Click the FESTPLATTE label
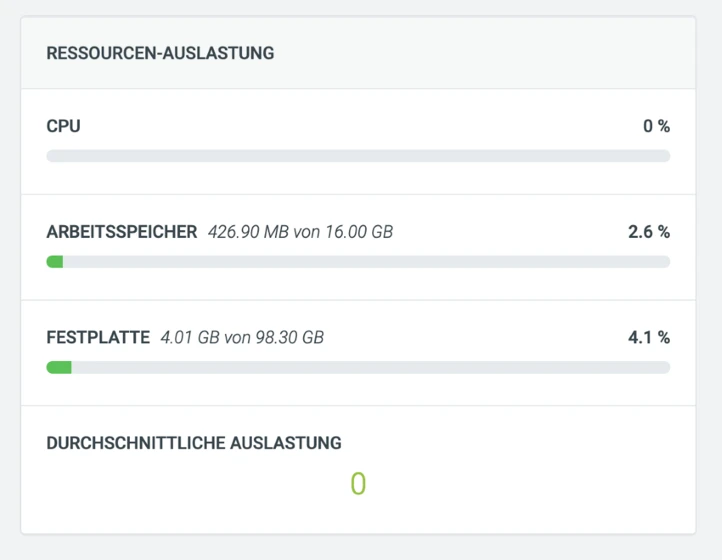This screenshot has height=560, width=722. [98, 338]
